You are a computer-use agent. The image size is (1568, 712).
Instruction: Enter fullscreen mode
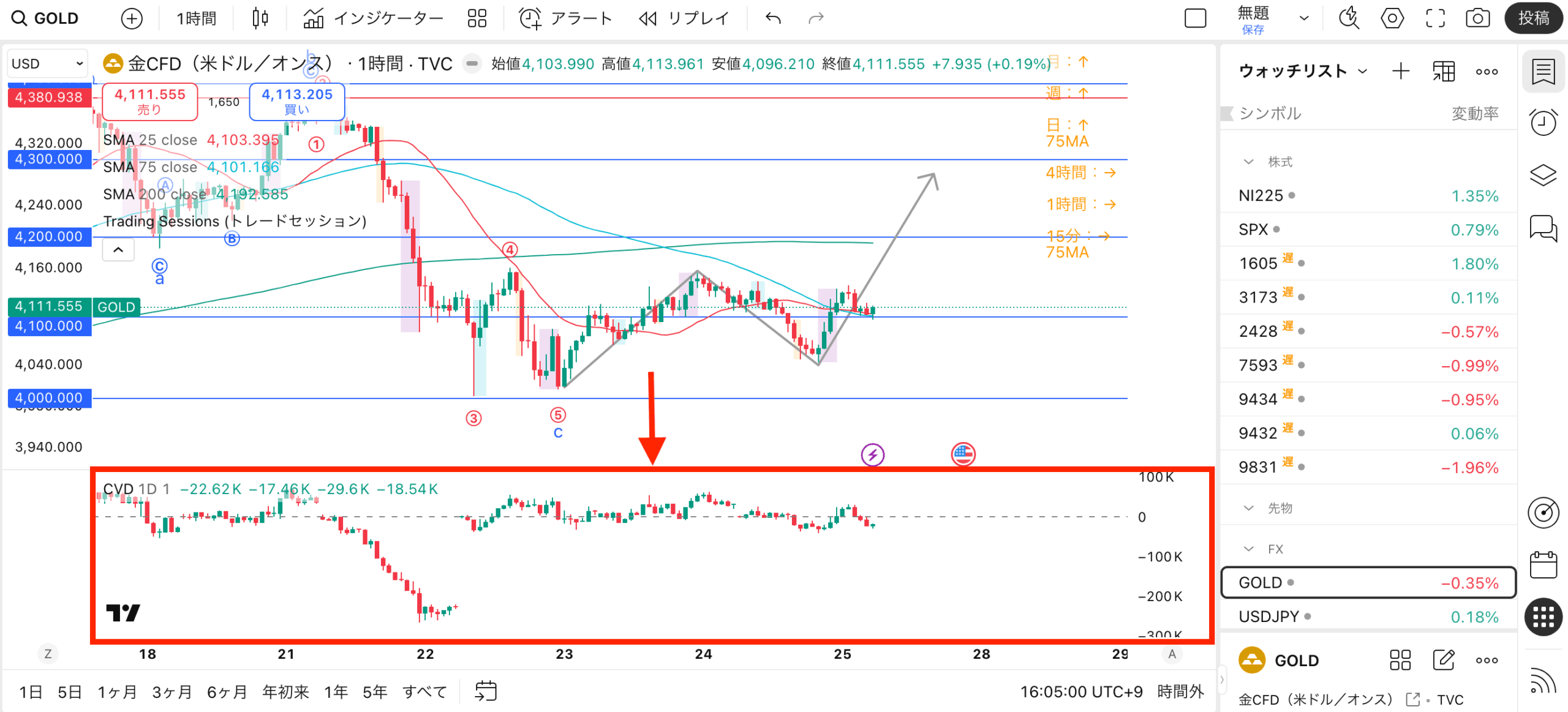click(1435, 18)
